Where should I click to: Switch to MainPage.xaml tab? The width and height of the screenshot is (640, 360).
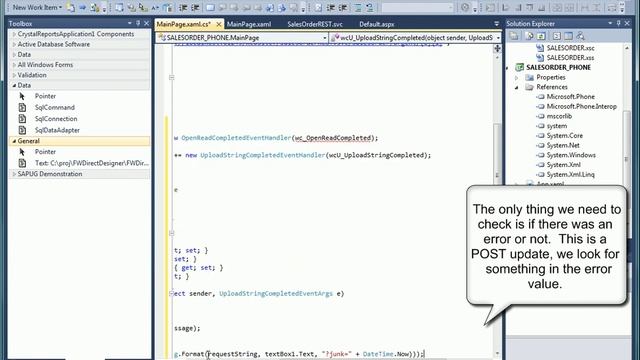249,24
